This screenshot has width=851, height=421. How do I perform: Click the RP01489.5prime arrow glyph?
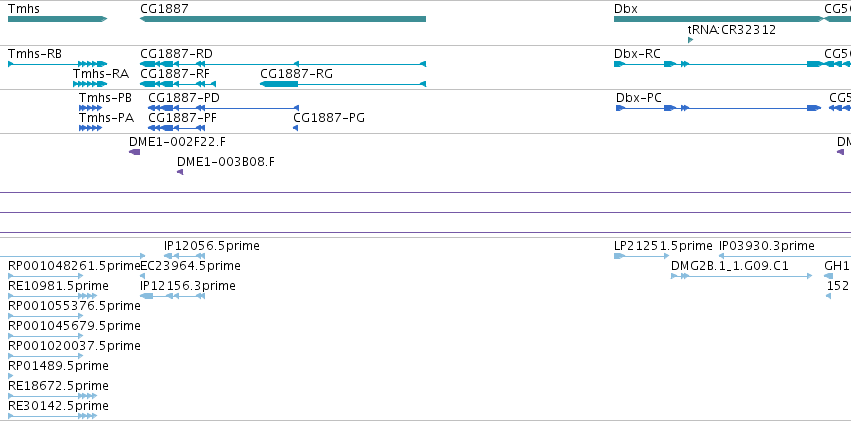coord(11,376)
